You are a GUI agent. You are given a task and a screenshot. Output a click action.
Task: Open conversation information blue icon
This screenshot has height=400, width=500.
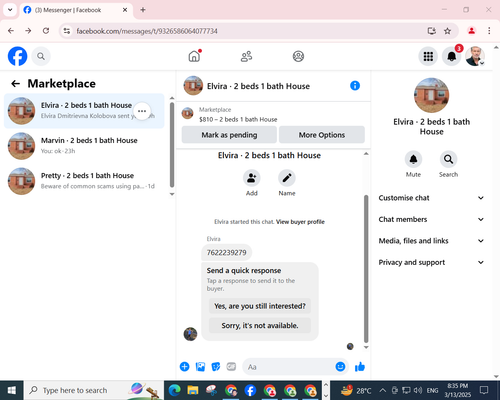click(x=355, y=86)
